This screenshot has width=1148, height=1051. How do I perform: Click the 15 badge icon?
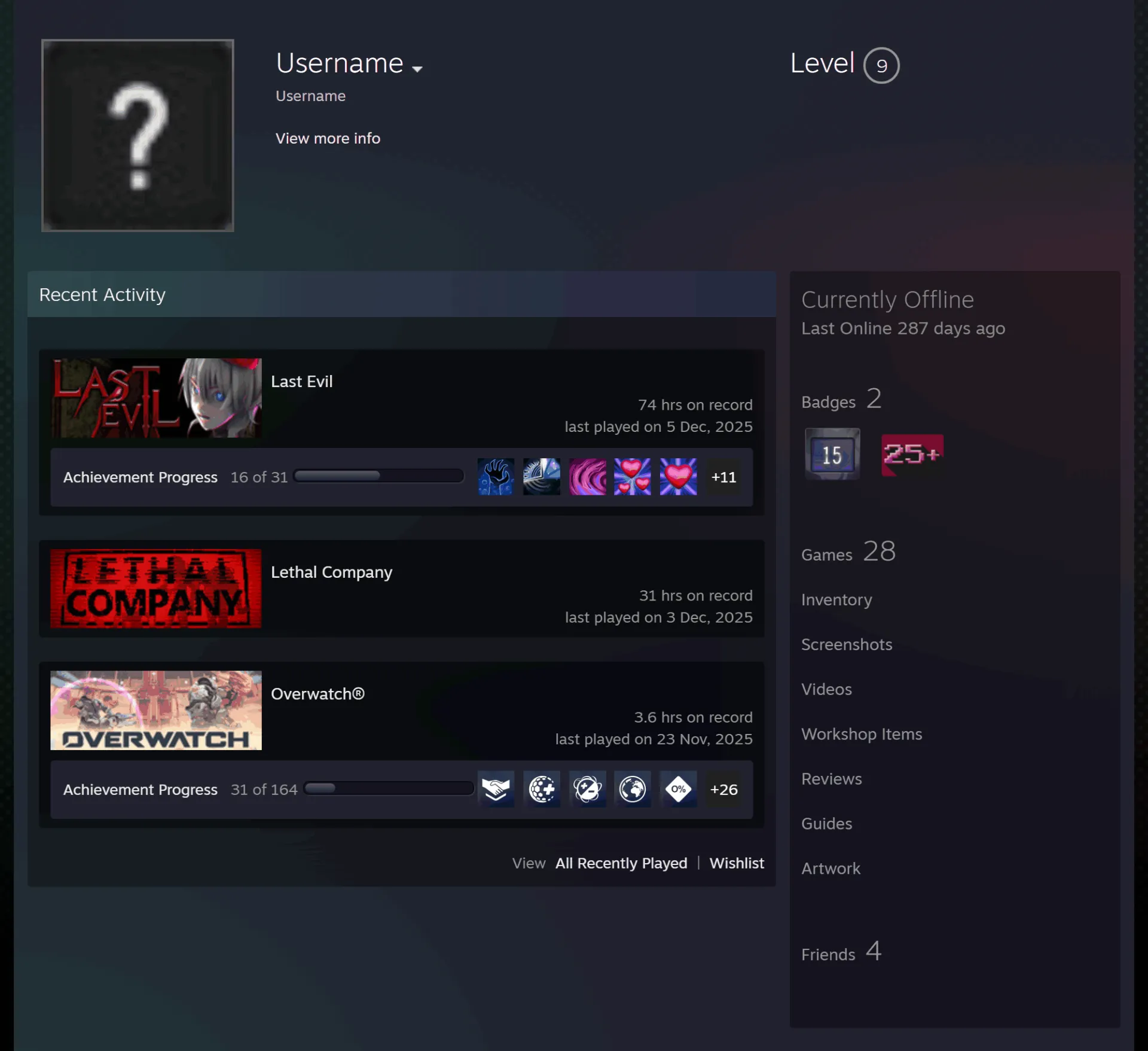pyautogui.click(x=832, y=454)
